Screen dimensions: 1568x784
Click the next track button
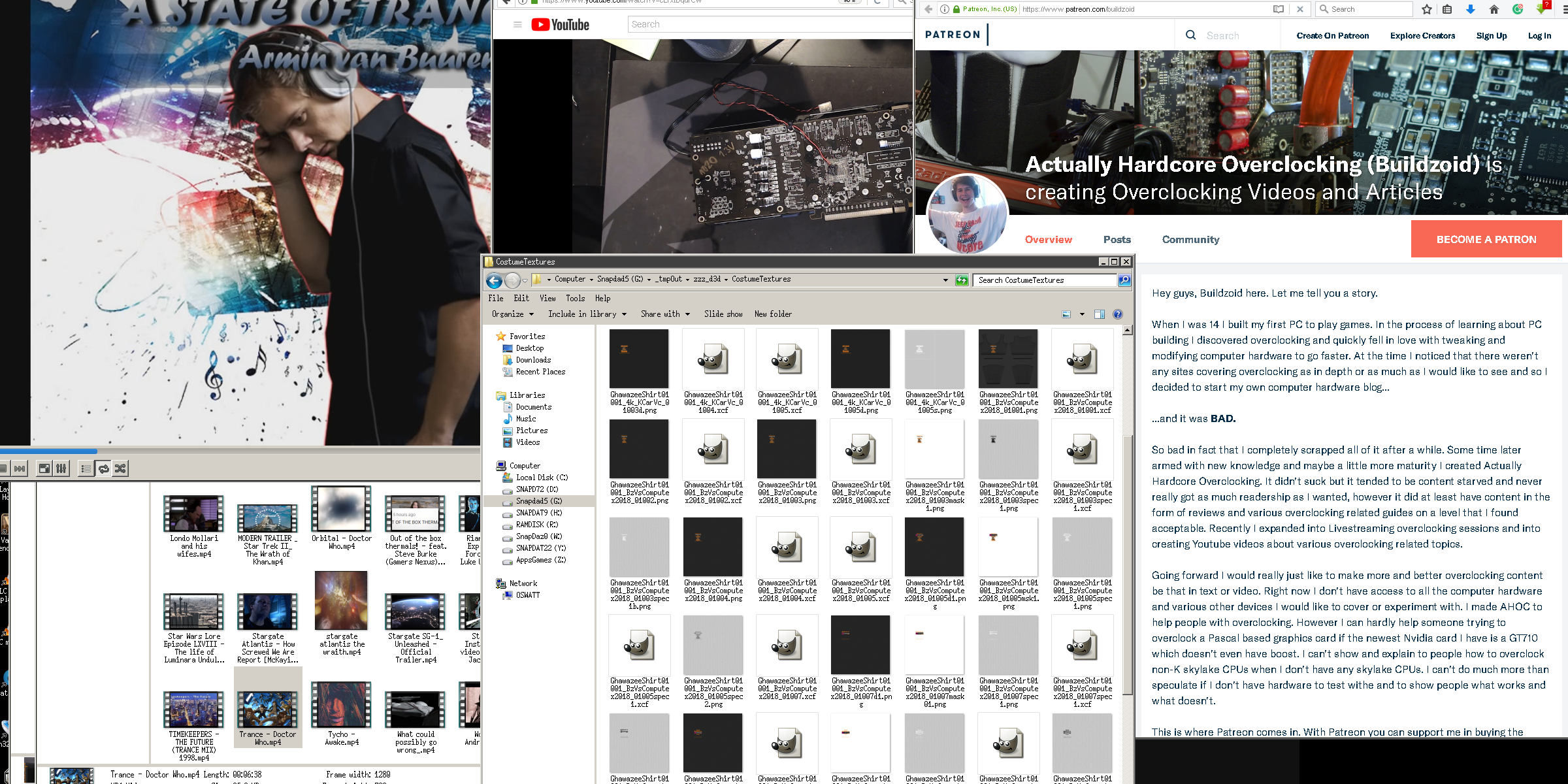click(20, 468)
